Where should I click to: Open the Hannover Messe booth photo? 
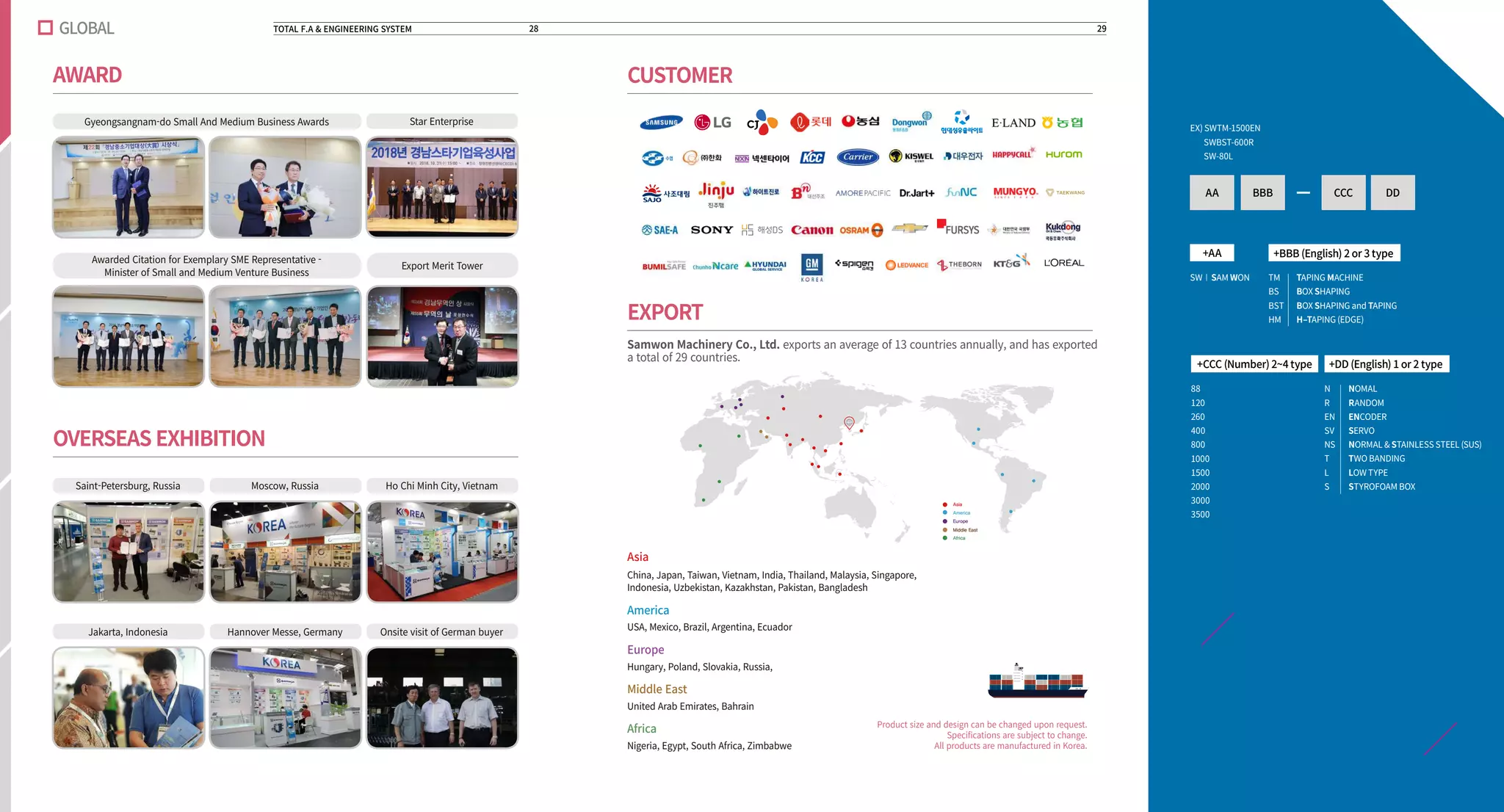285,697
